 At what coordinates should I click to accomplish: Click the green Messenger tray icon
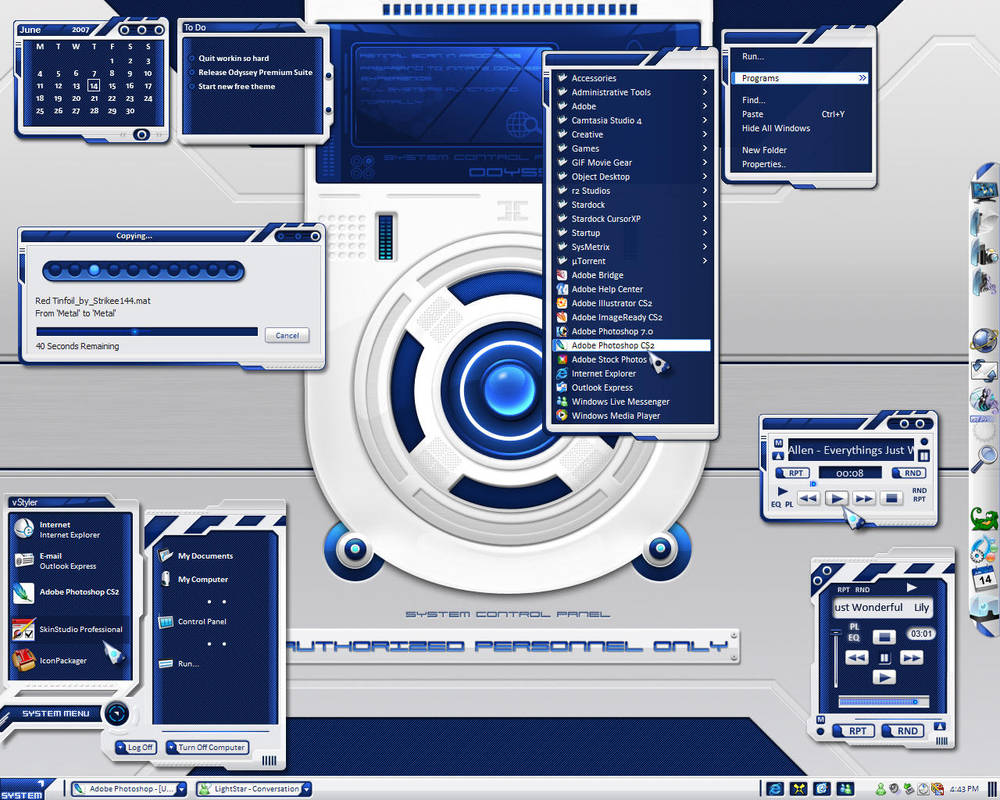click(881, 789)
